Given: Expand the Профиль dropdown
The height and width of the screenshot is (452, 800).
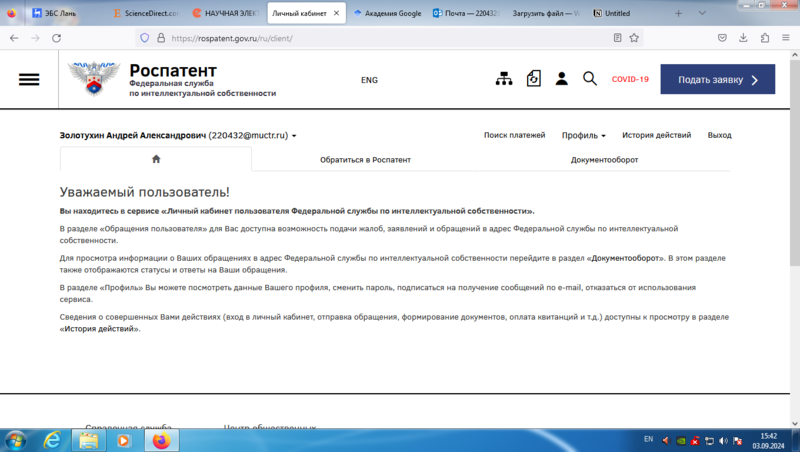Looking at the screenshot, I should pyautogui.click(x=584, y=135).
